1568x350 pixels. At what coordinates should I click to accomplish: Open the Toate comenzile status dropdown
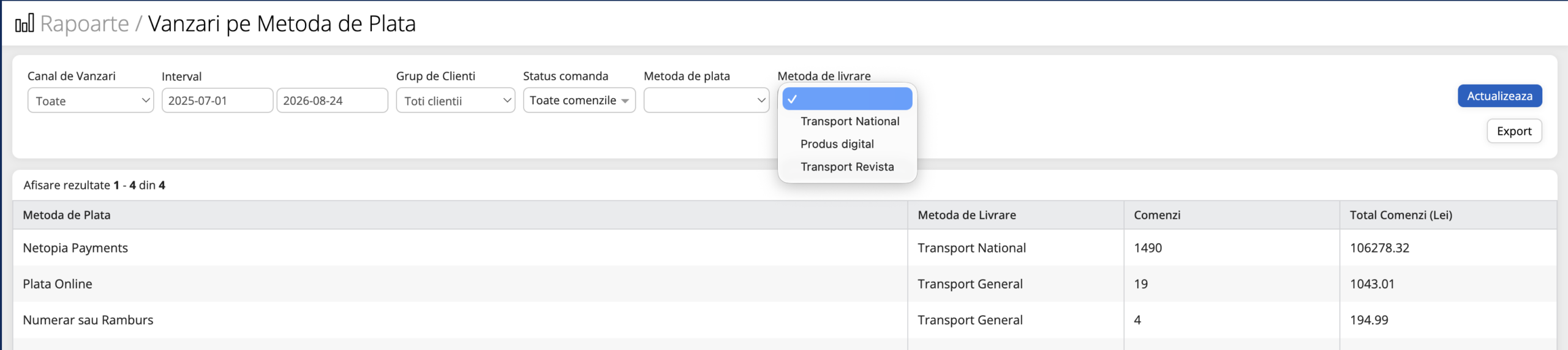[579, 101]
